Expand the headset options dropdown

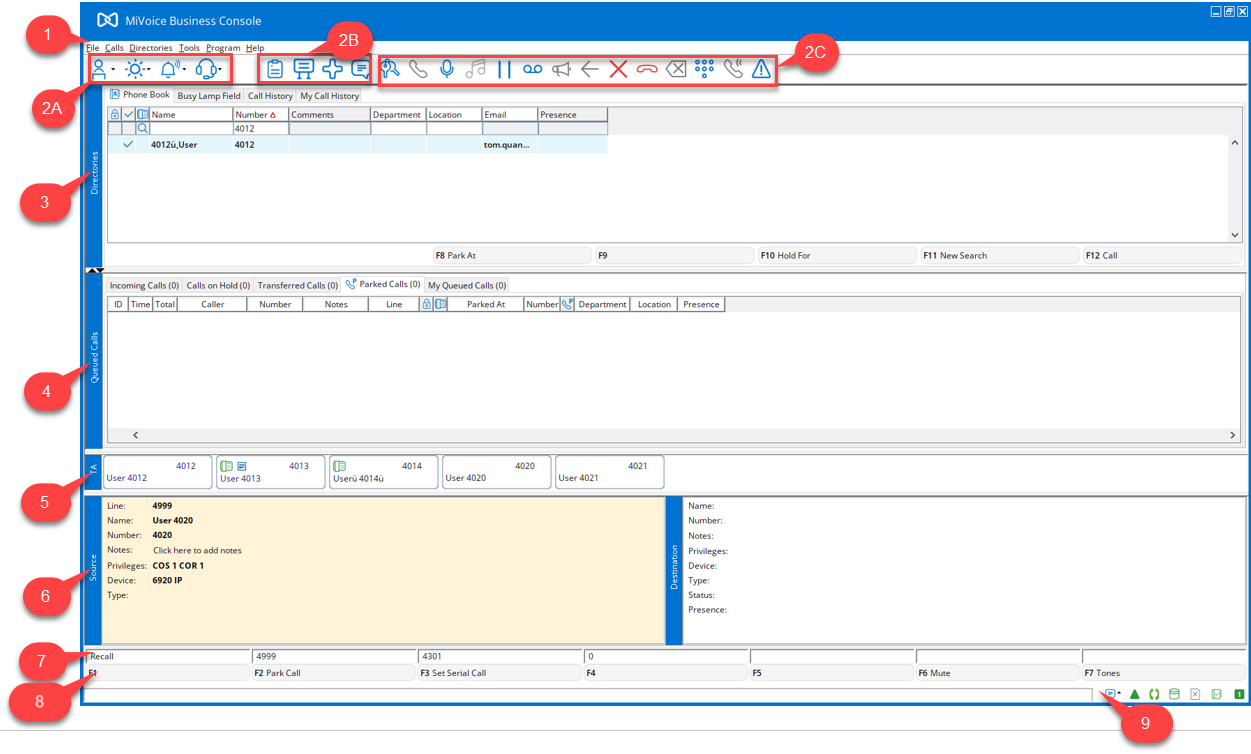pos(220,70)
